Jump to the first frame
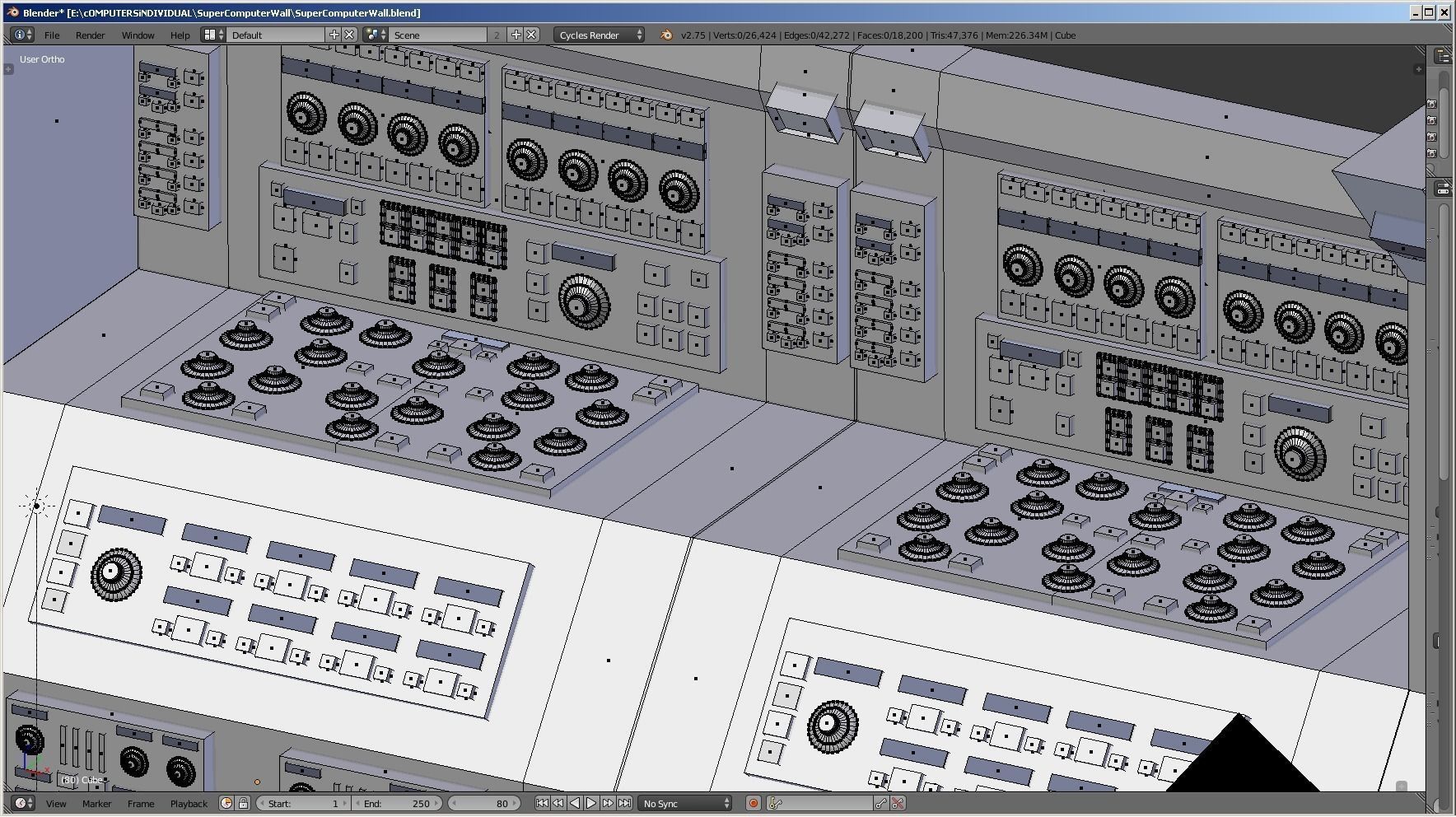Viewport: 1456px width, 817px height. coord(542,803)
